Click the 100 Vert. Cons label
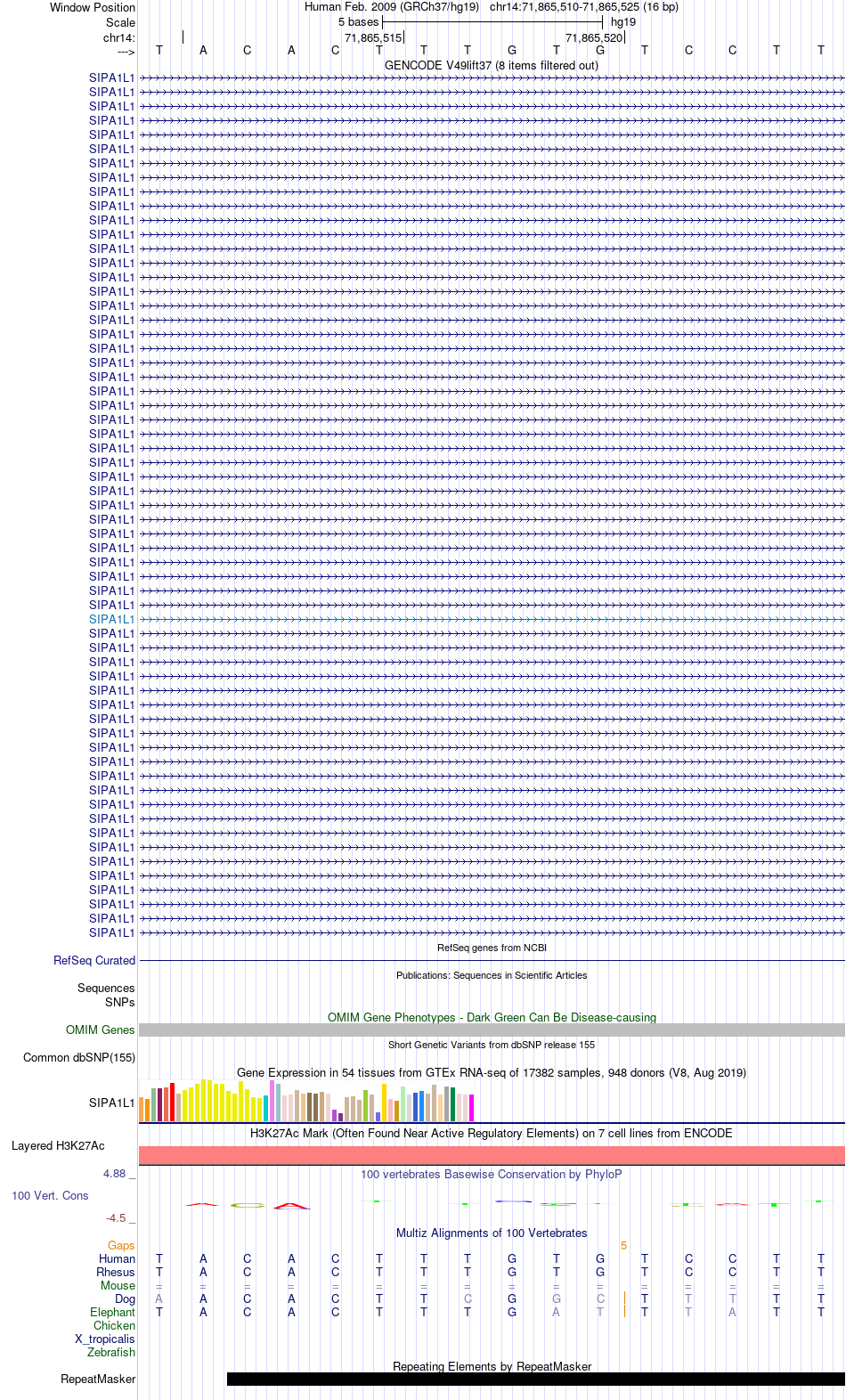The image size is (846, 1400). [x=50, y=1195]
